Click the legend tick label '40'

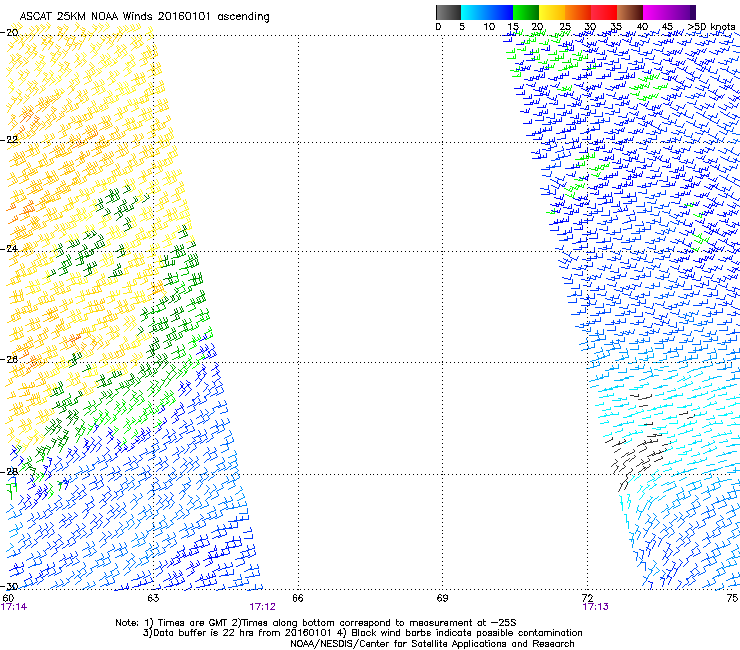pyautogui.click(x=643, y=27)
